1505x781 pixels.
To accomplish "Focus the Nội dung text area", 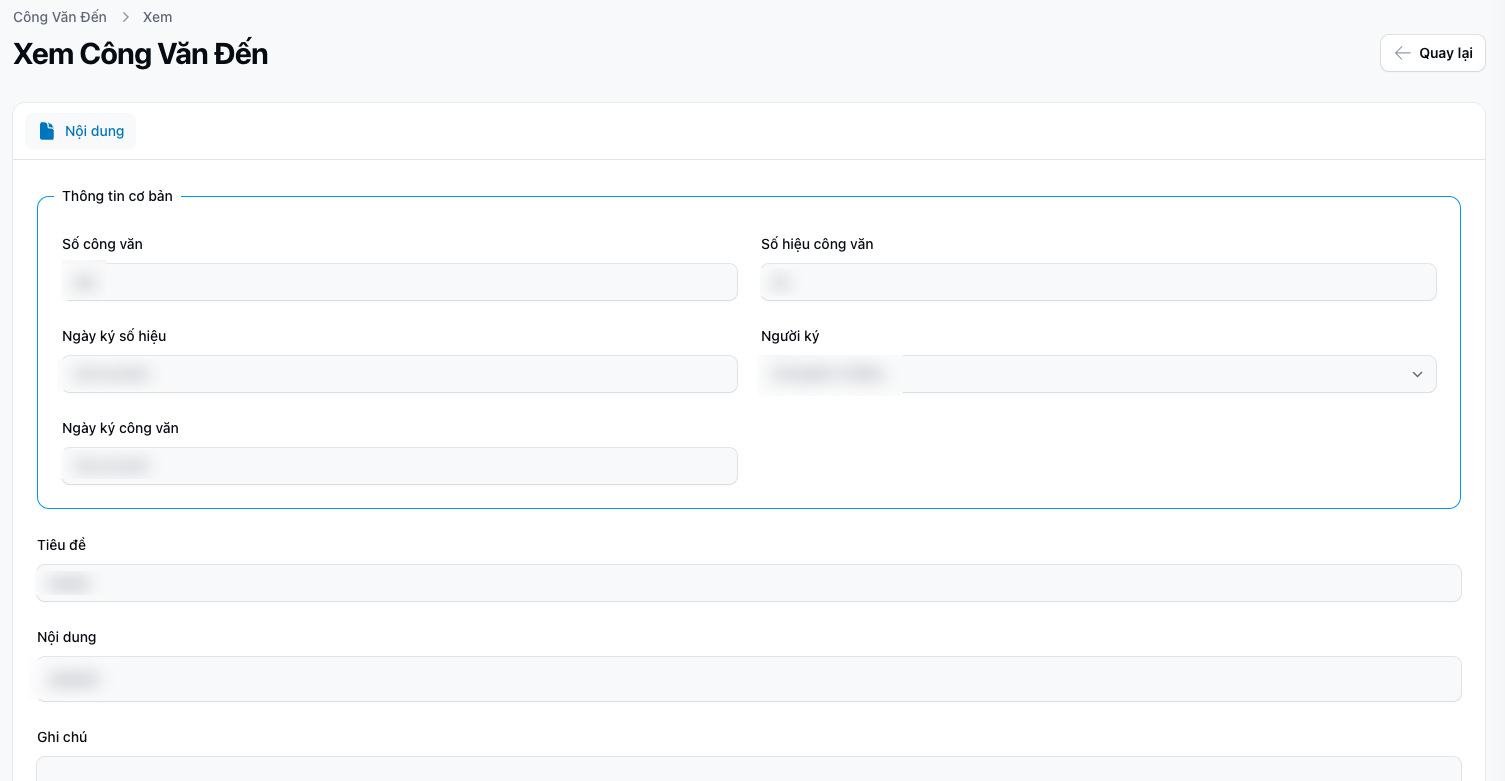I will tap(749, 679).
